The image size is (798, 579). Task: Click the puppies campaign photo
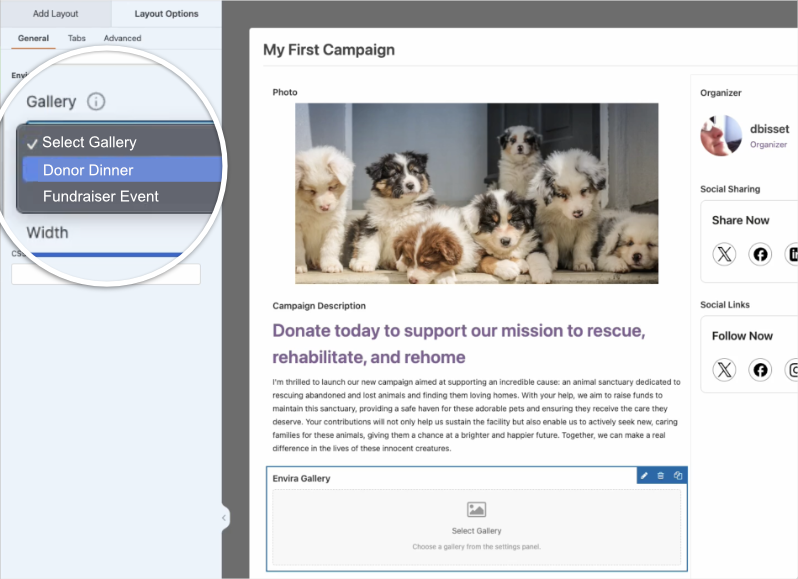click(x=476, y=193)
